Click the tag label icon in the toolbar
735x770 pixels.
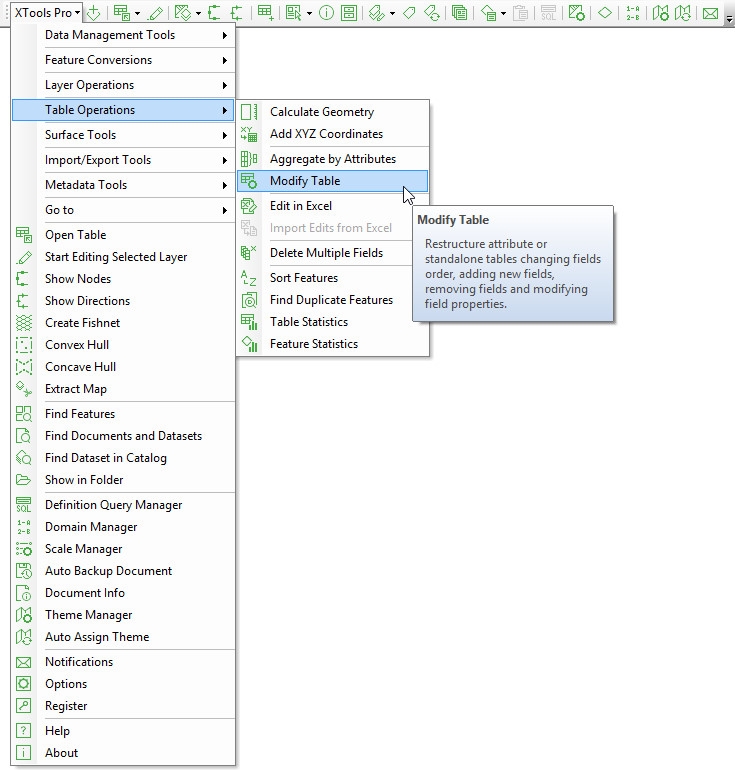pyautogui.click(x=409, y=13)
